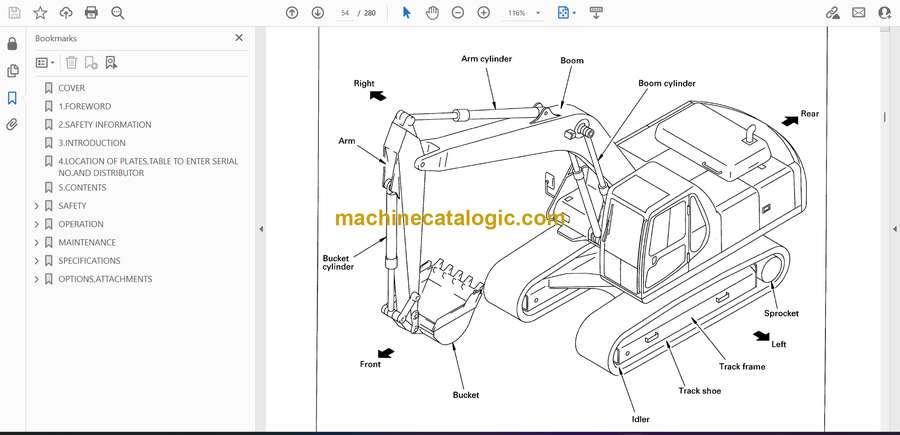Click the 'Bucket cylinder' diagram label
The width and height of the screenshot is (900, 435).
tap(338, 262)
